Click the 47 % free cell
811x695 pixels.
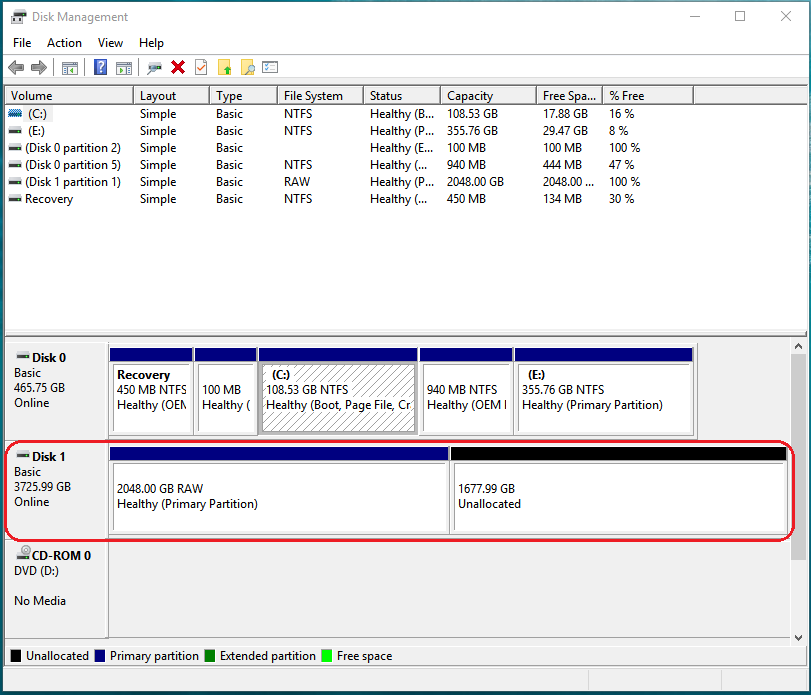pos(621,164)
